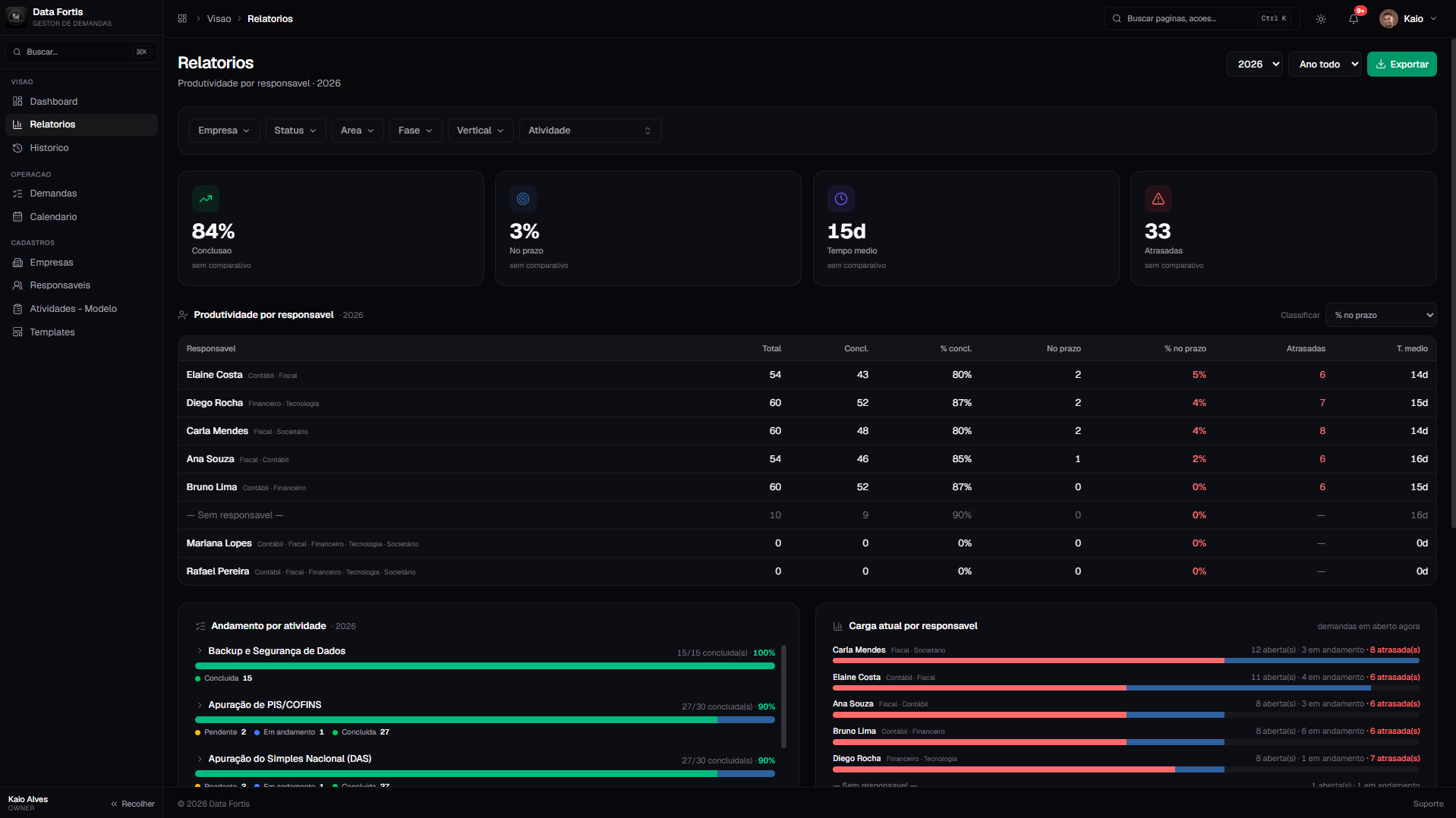This screenshot has width=1456, height=818.
Task: Open the Classificar % no prazo dropdown
Action: (x=1381, y=315)
